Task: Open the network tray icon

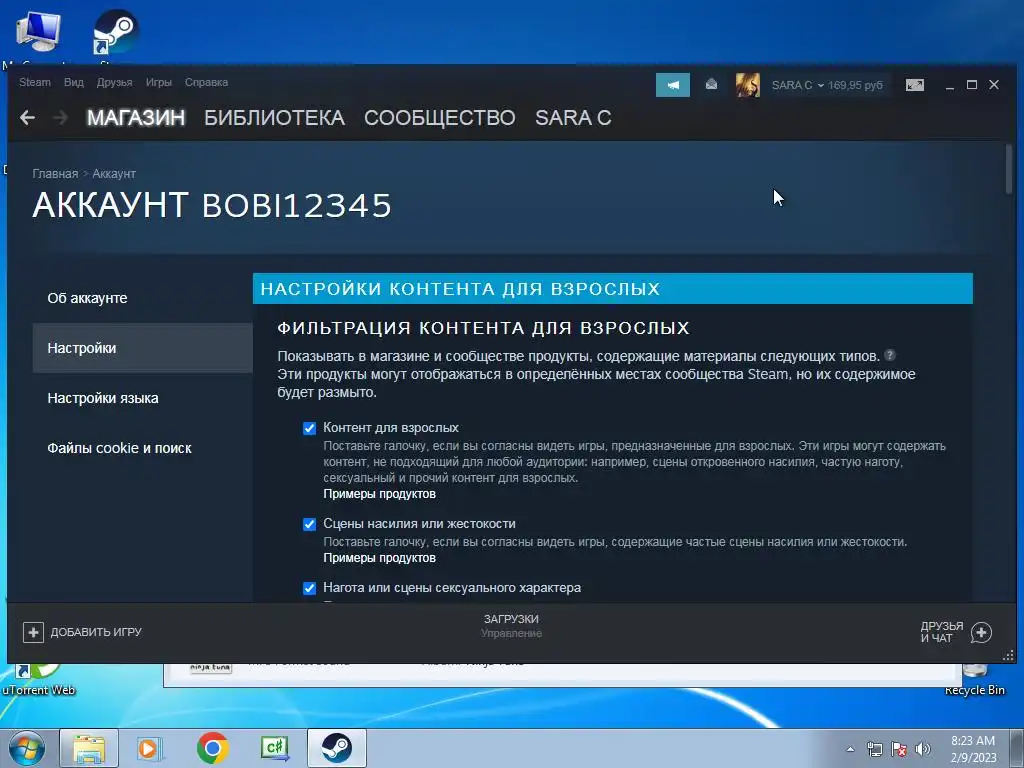Action: point(874,749)
